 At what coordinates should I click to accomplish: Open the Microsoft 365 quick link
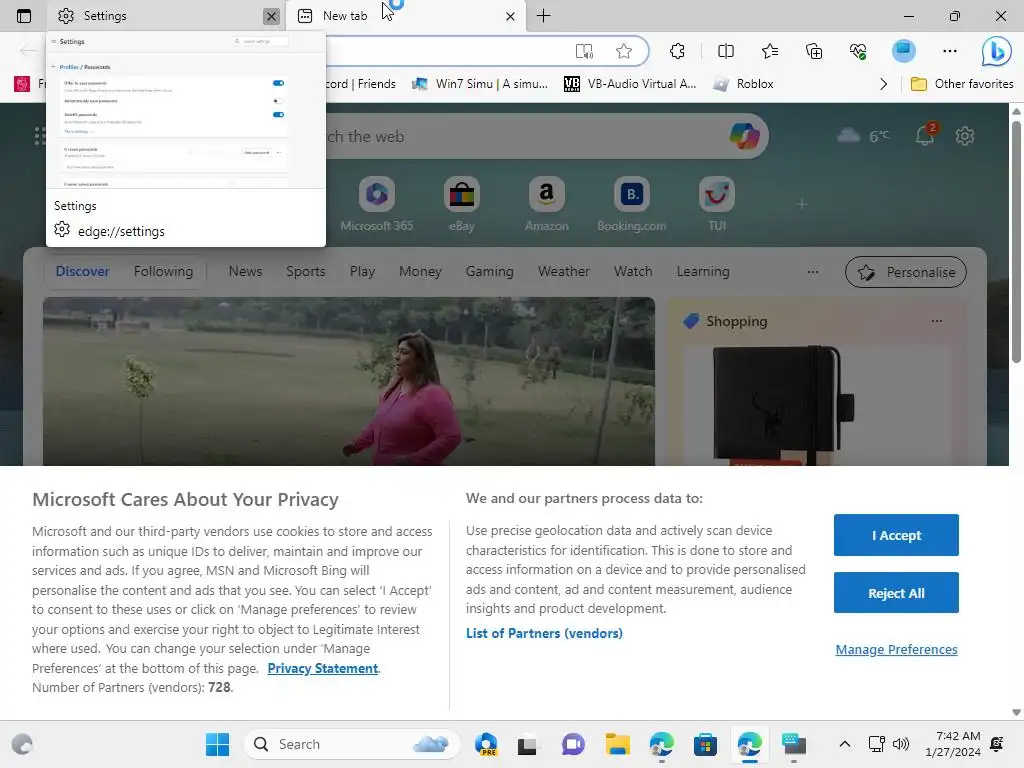[377, 204]
